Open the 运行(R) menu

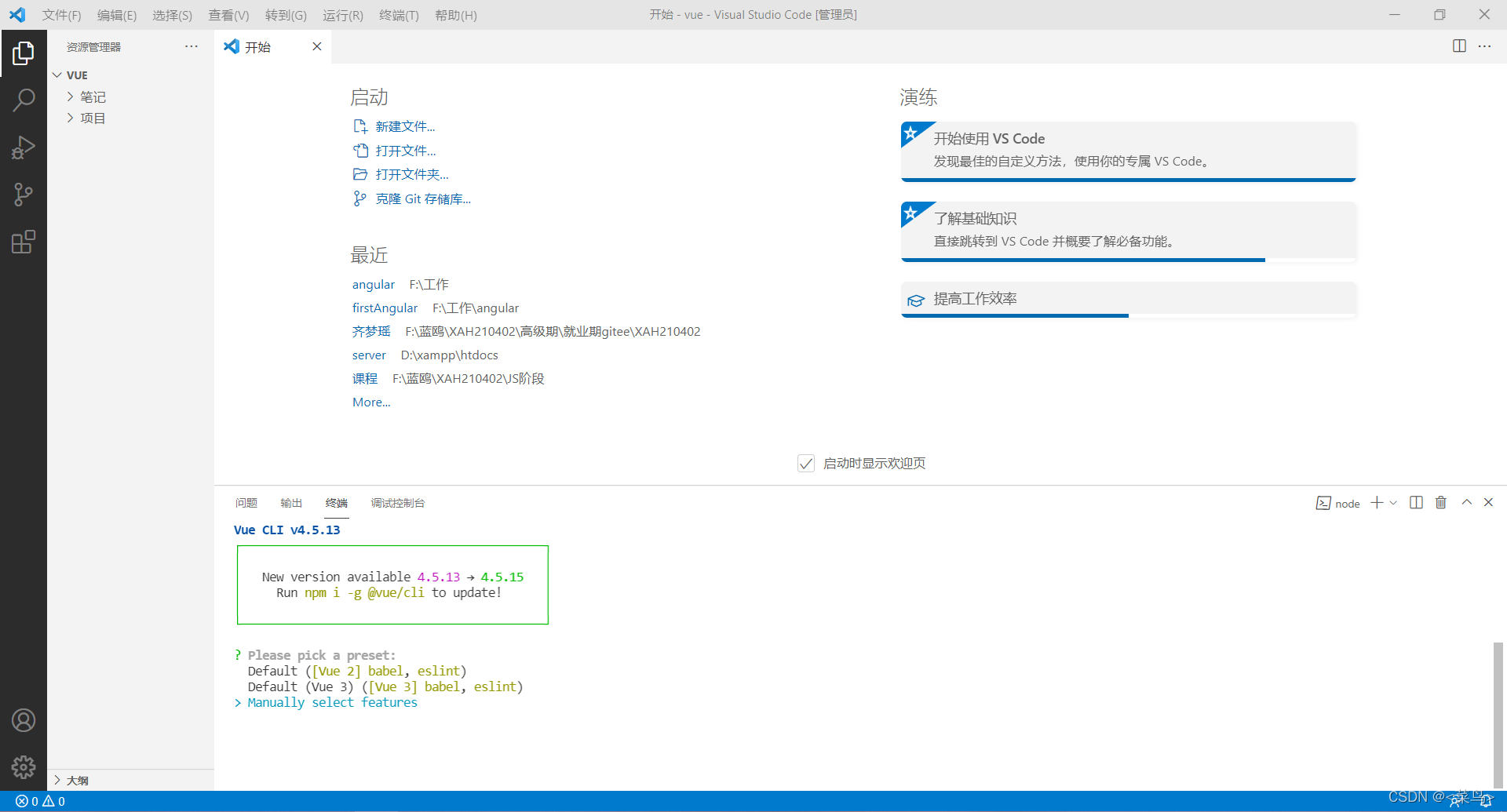point(343,15)
